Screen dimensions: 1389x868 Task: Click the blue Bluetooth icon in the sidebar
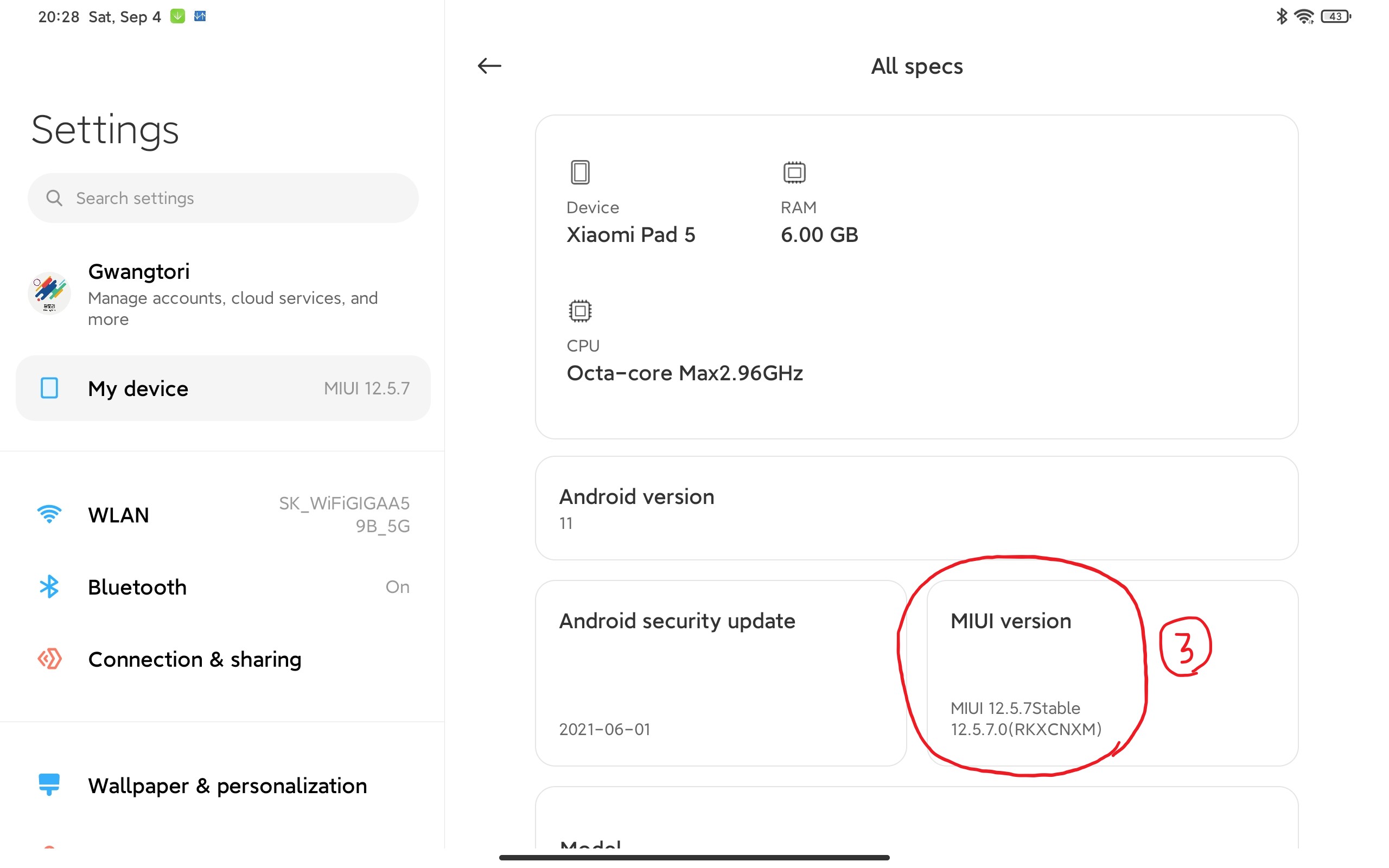click(49, 586)
